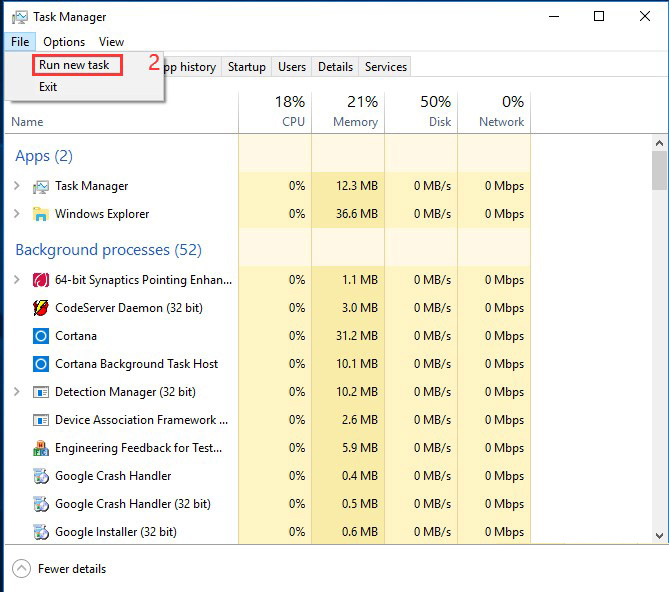
Task: Click the Cortana Background Task Host icon
Action: click(x=41, y=364)
